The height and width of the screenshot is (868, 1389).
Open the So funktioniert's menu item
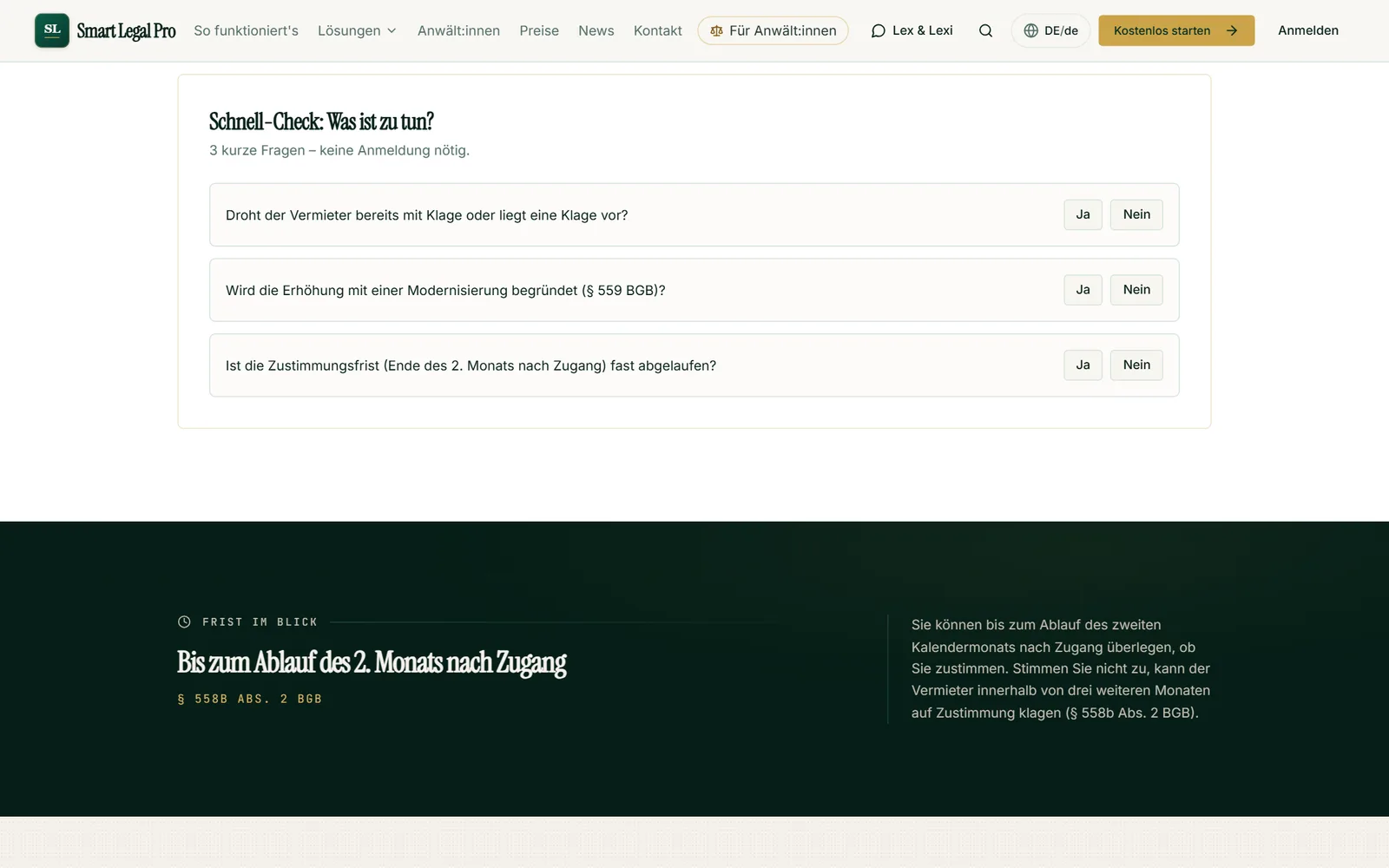click(x=246, y=30)
